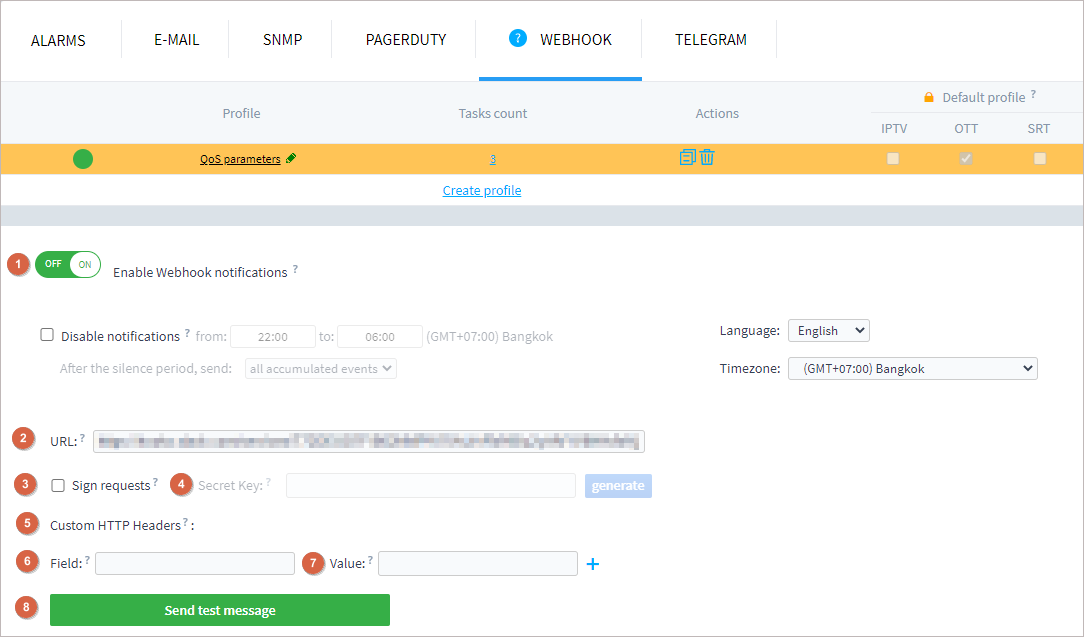Enable Webhook notifications switch
Viewport: 1084px width, 637px height.
click(x=67, y=264)
